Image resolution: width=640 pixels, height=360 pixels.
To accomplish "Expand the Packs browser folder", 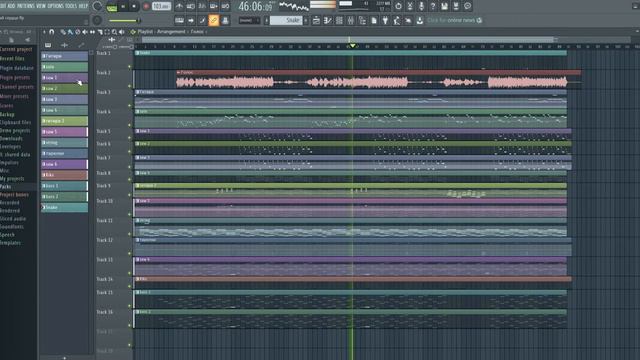I will pos(6,187).
